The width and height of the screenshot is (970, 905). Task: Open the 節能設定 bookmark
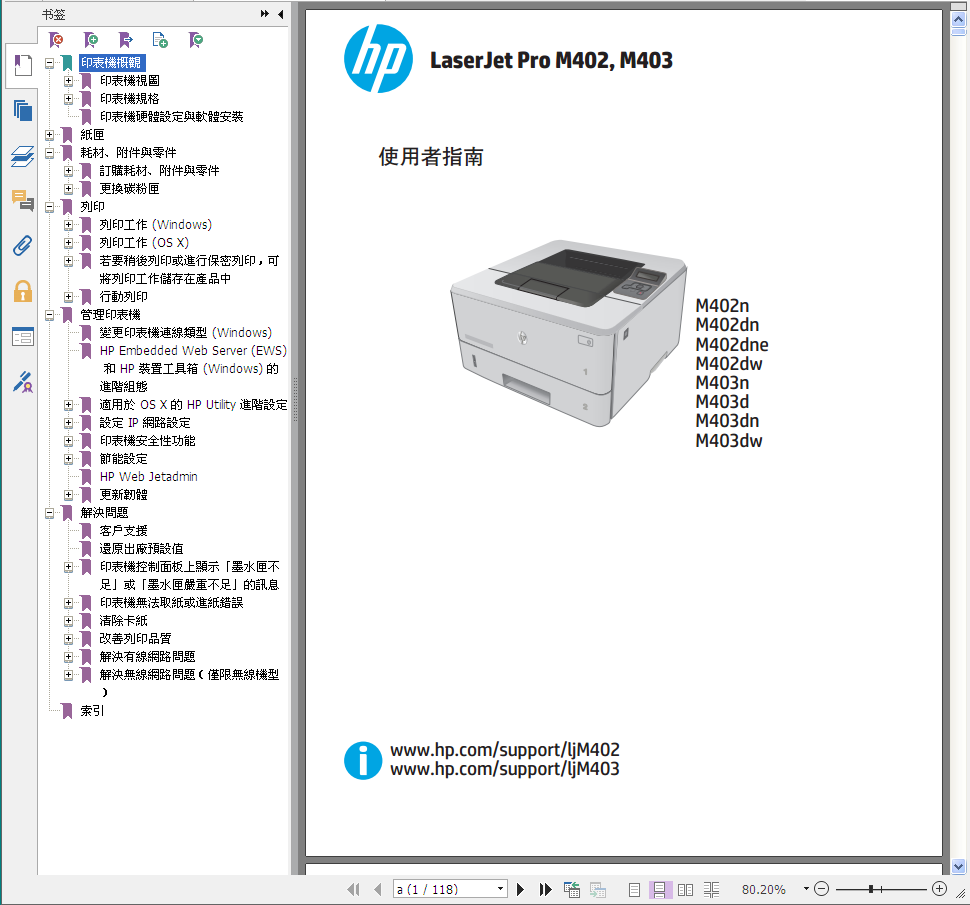pos(124,458)
